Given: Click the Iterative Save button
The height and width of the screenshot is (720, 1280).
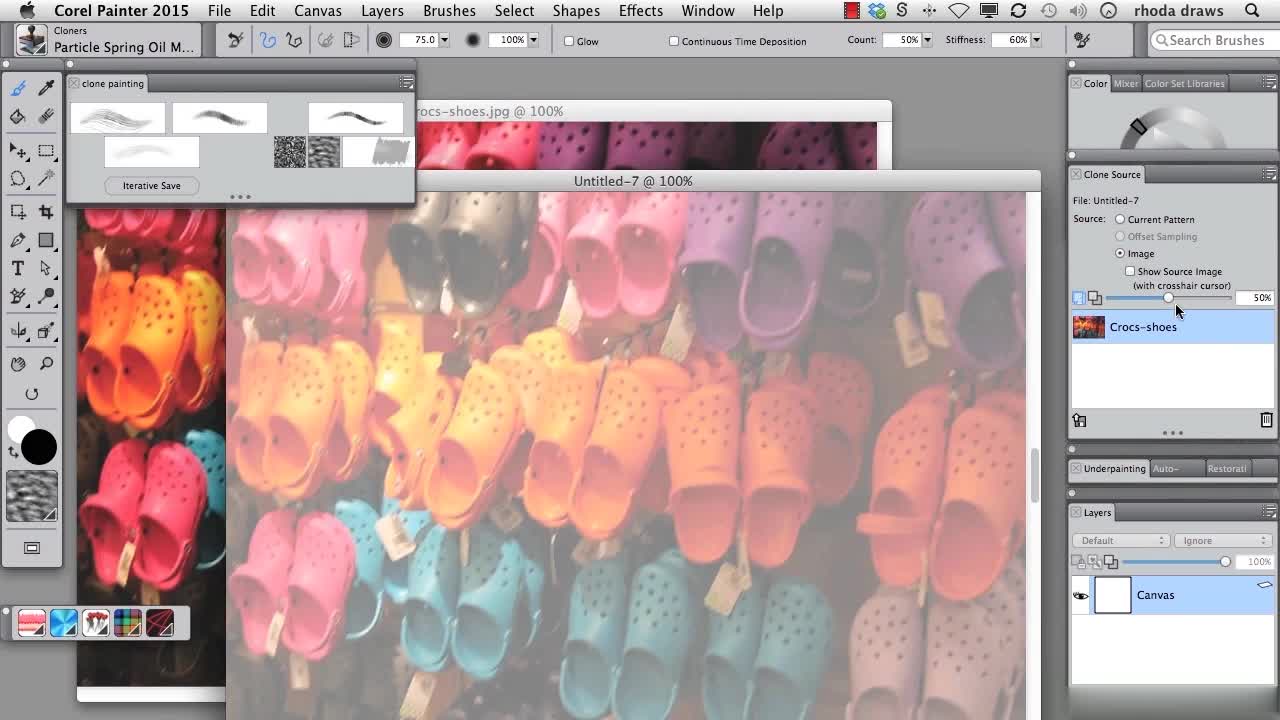Looking at the screenshot, I should coord(152,186).
